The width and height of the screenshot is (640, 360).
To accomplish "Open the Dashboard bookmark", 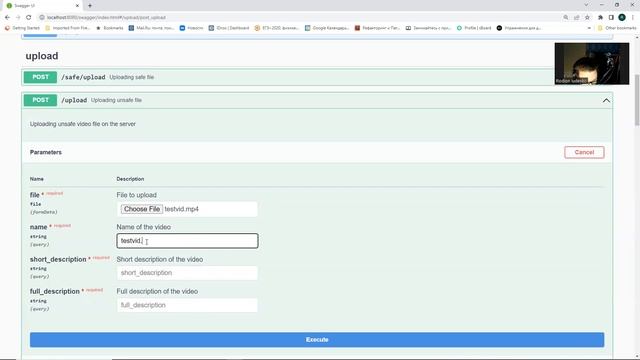I will [229, 28].
